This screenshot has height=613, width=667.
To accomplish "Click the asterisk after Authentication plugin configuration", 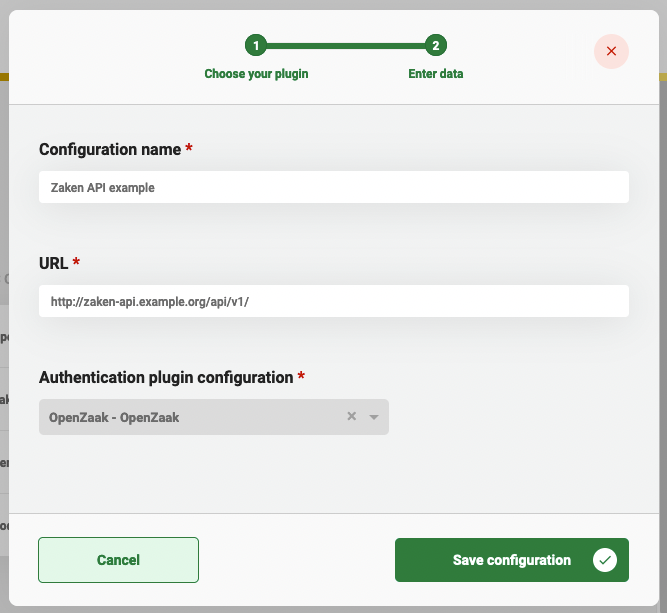I will point(301,377).
